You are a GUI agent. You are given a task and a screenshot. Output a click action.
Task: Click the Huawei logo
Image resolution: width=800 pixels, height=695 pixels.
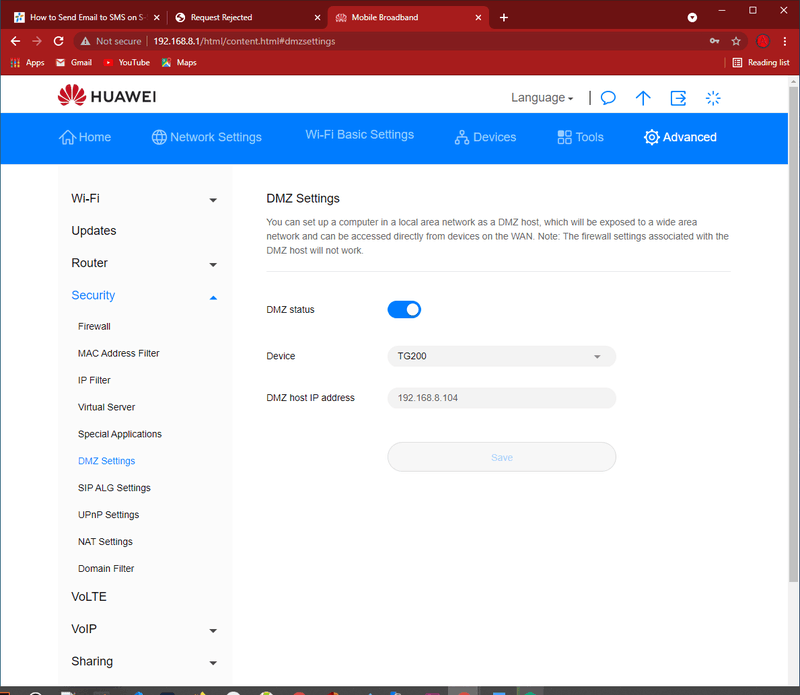(x=107, y=96)
